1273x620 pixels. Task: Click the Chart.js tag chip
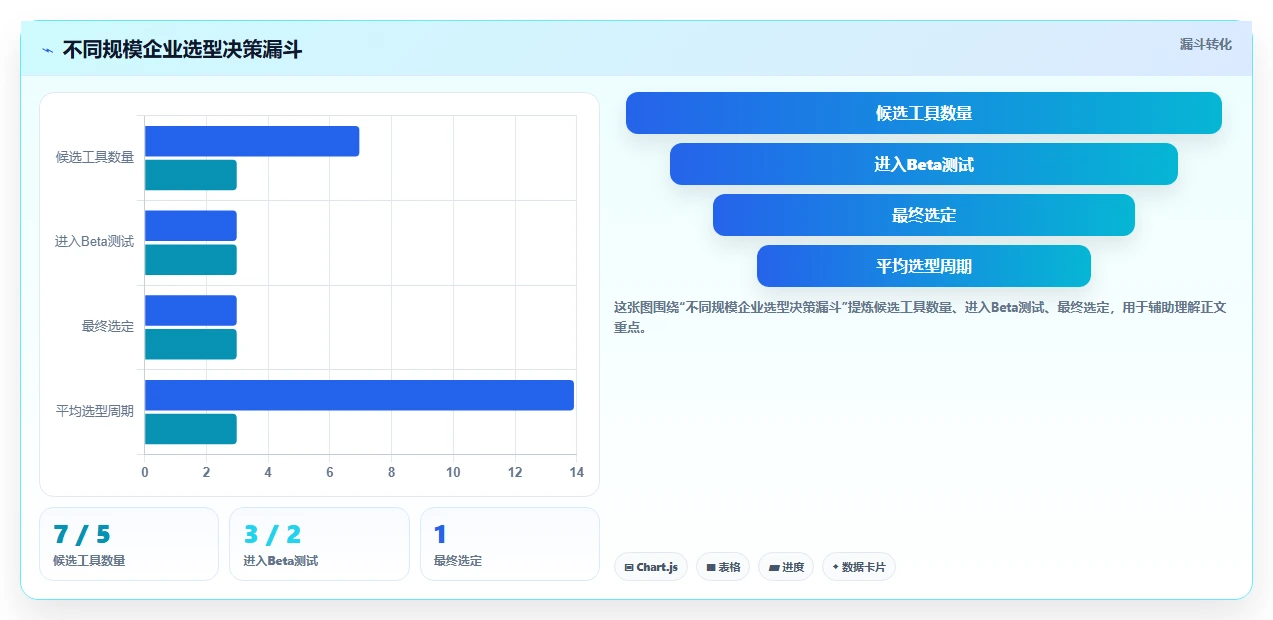click(x=651, y=567)
